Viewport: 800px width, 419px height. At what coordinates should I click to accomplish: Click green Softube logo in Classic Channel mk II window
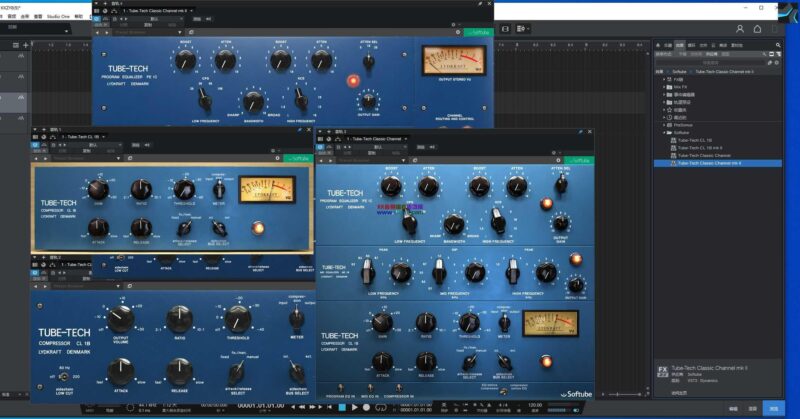(479, 32)
